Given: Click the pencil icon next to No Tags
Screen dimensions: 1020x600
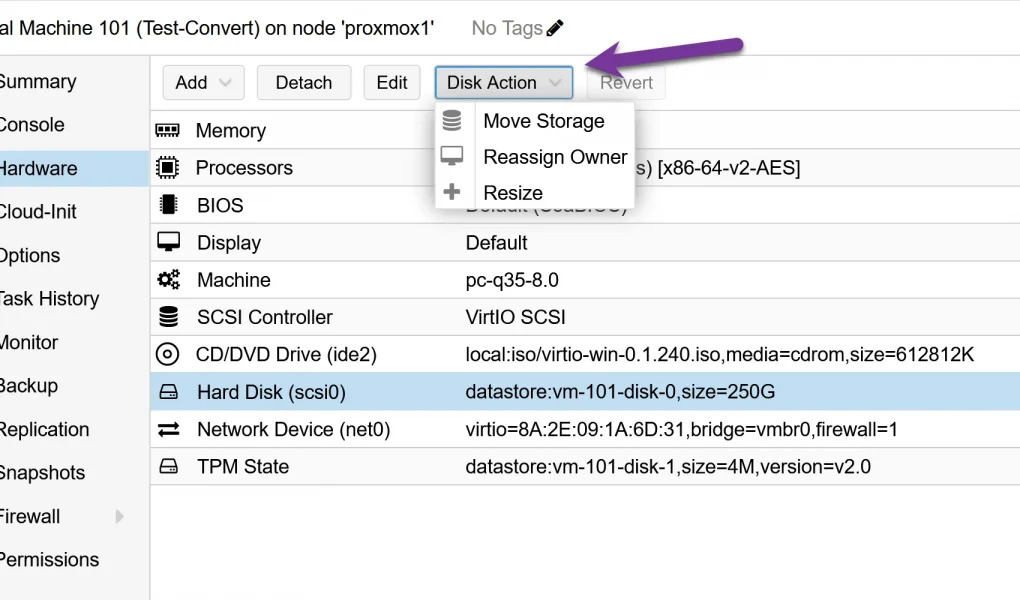Looking at the screenshot, I should click(555, 28).
